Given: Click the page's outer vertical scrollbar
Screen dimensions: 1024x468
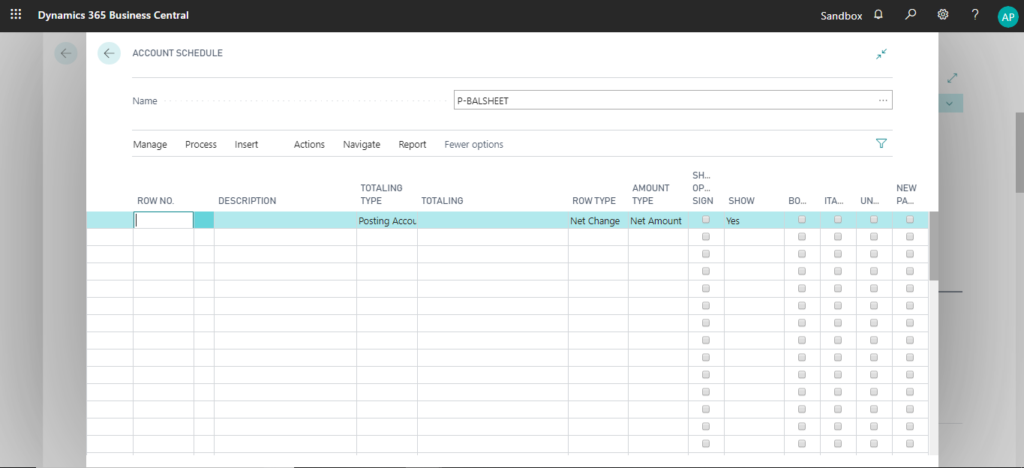Looking at the screenshot, I should point(1019,151).
